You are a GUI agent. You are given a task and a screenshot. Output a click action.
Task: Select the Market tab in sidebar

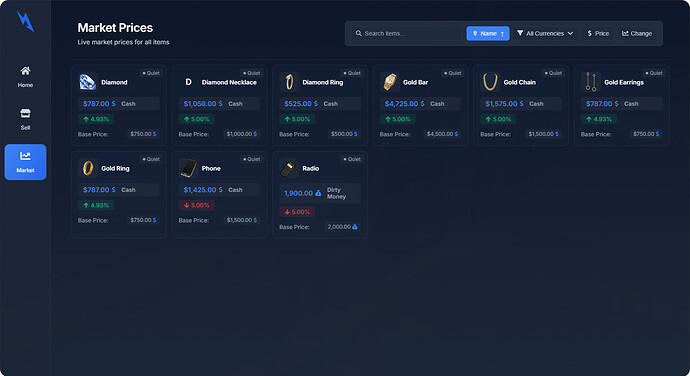coord(25,162)
